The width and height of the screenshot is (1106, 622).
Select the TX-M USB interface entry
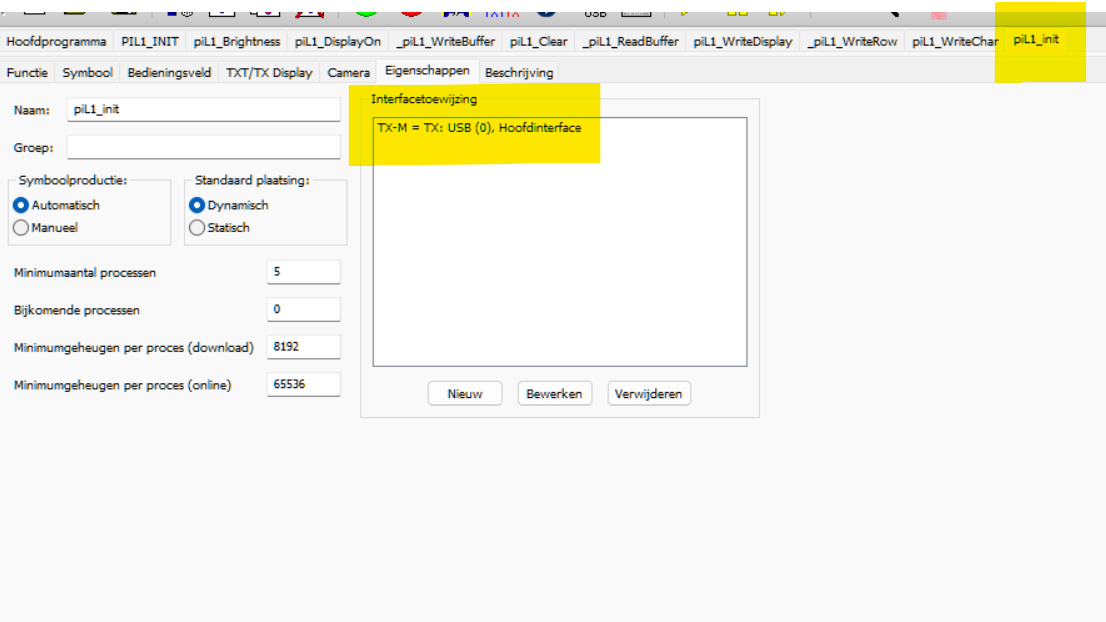(x=479, y=128)
